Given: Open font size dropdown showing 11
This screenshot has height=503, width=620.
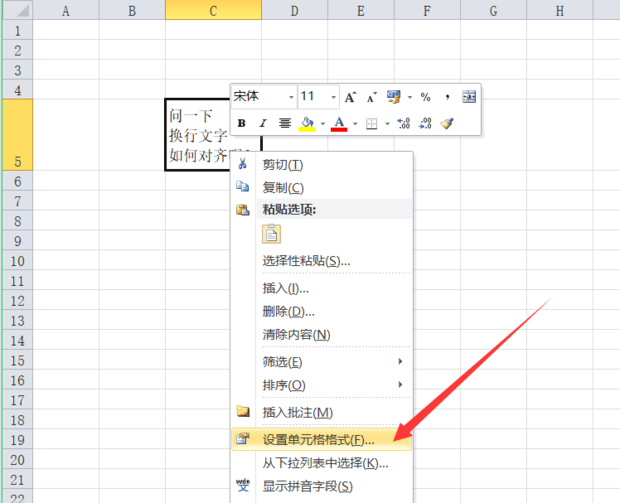Looking at the screenshot, I should (333, 97).
